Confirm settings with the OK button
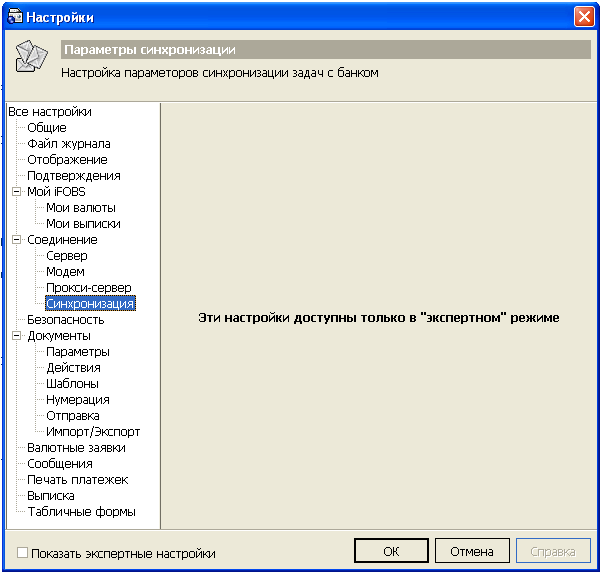The width and height of the screenshot is (602, 575). [391, 551]
